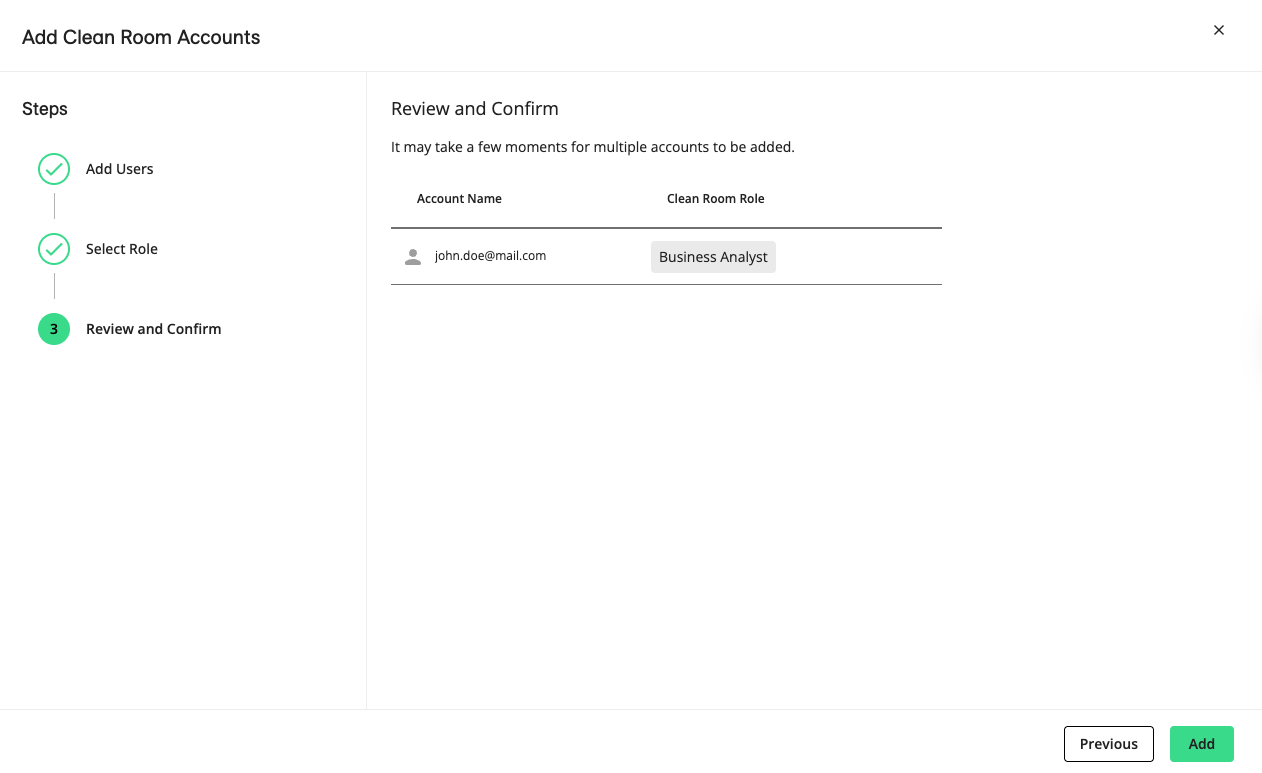Go back to the Add Users step
The width and height of the screenshot is (1262, 773).
[x=119, y=169]
